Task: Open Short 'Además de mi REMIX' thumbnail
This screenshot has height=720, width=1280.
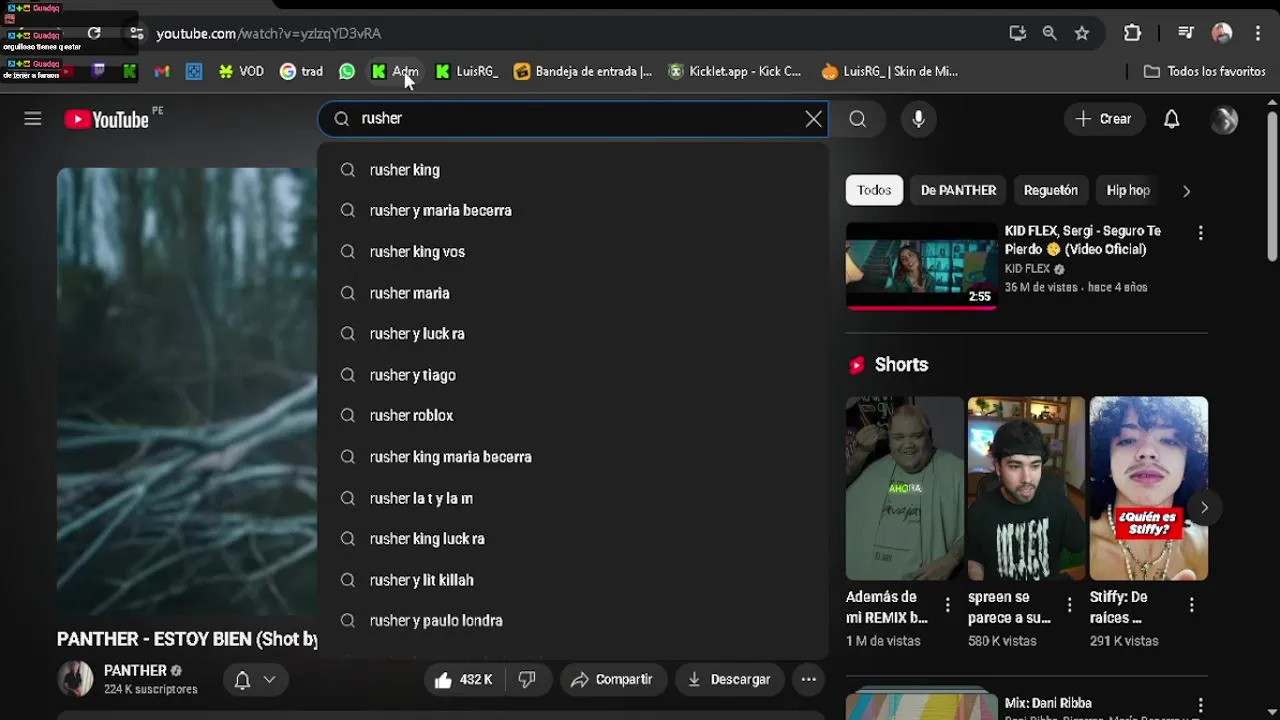Action: 904,488
